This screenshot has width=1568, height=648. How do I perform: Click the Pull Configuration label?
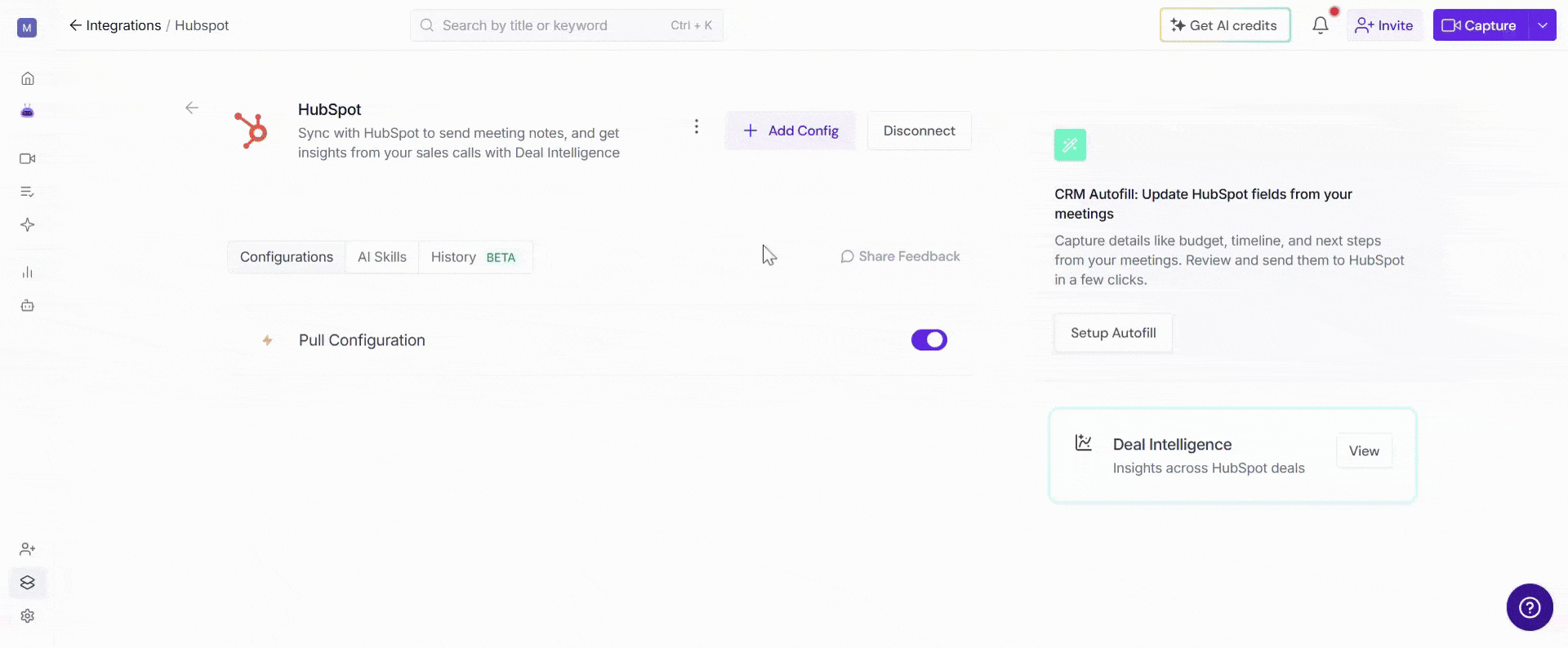(x=362, y=340)
